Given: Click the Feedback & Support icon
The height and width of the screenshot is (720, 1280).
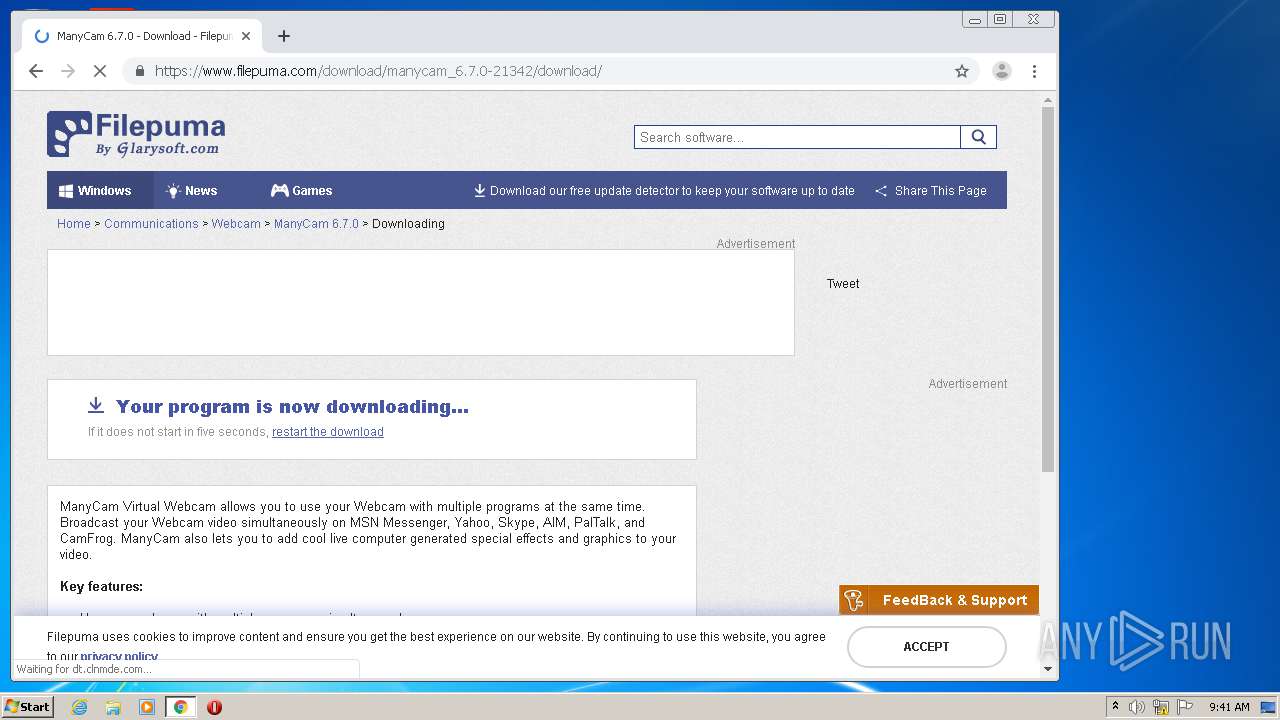Looking at the screenshot, I should point(854,600).
